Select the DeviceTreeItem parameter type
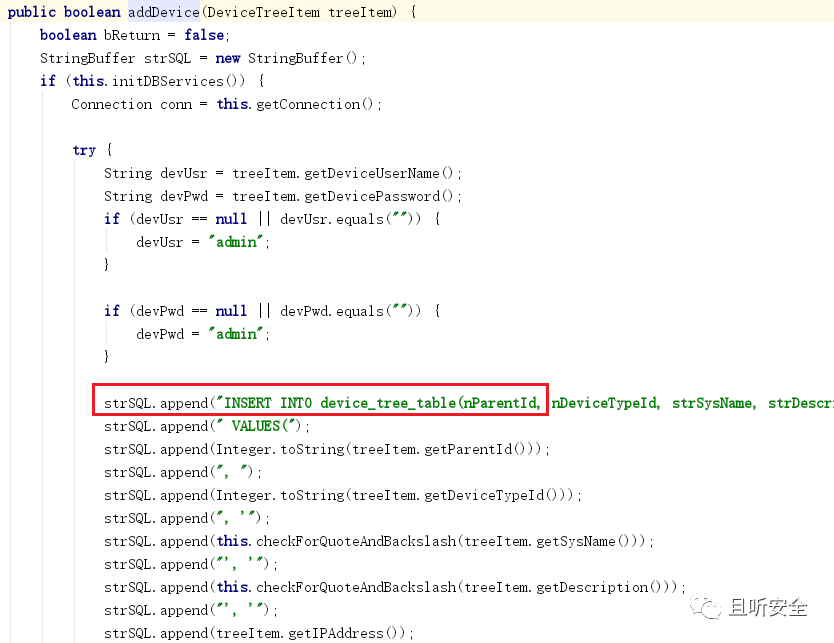834x643 pixels. coord(263,12)
